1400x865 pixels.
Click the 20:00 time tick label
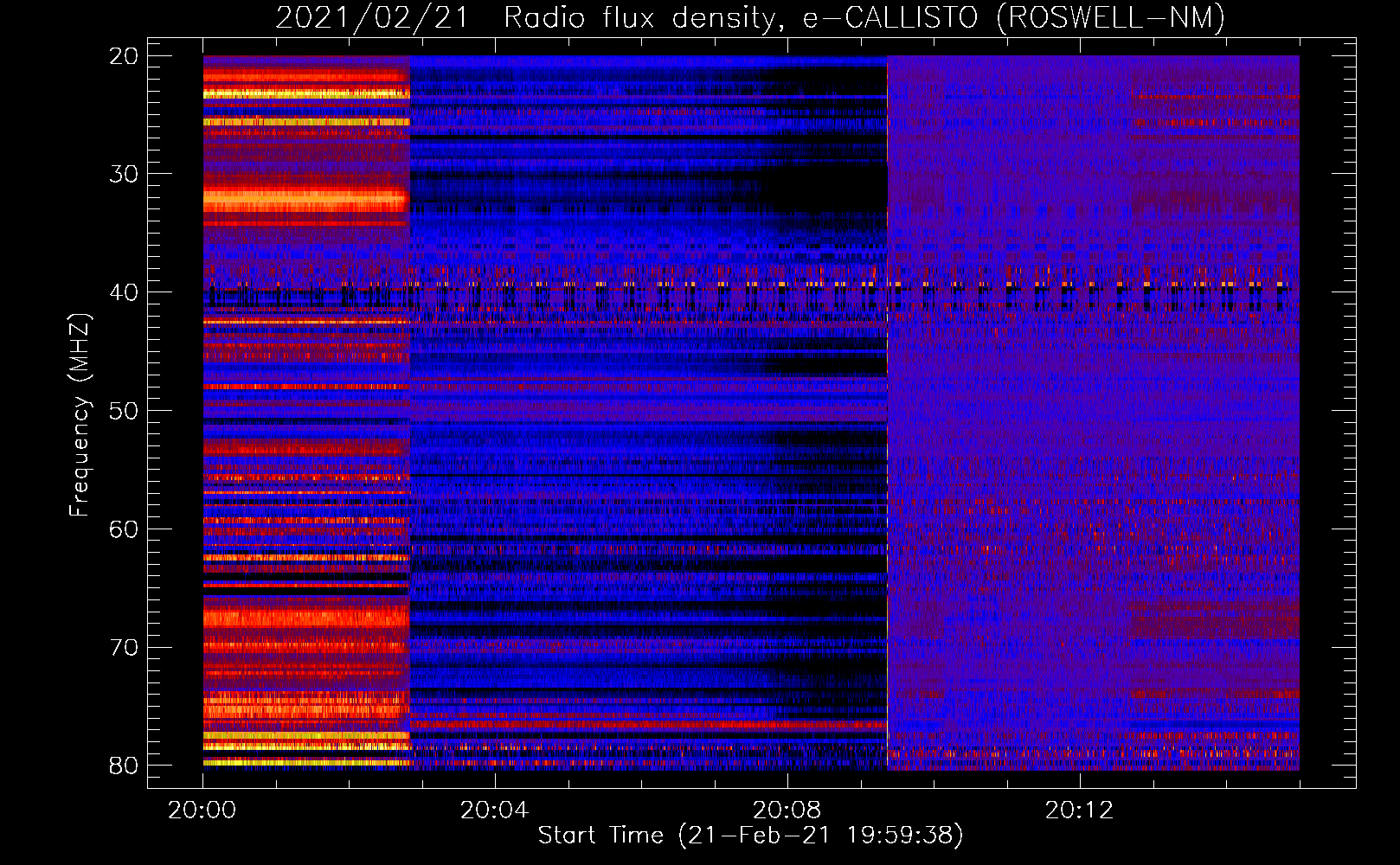pos(202,811)
